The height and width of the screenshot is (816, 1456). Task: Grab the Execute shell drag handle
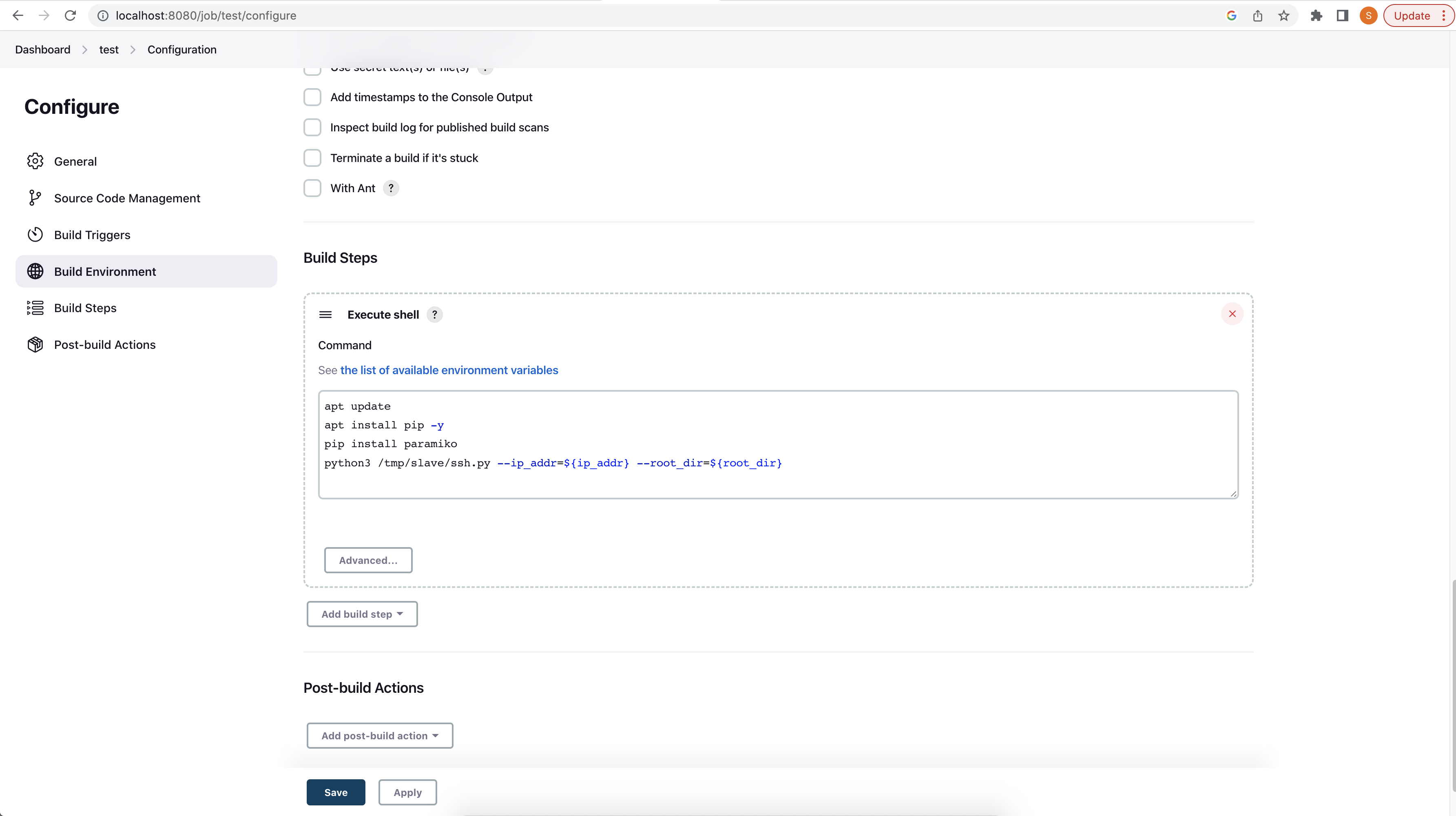point(325,315)
